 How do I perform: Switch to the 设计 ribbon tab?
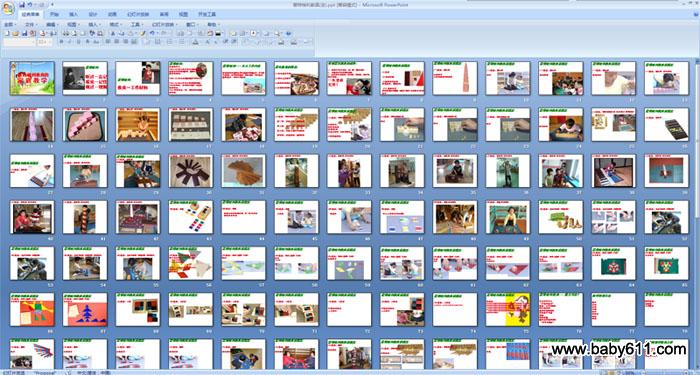(x=93, y=14)
